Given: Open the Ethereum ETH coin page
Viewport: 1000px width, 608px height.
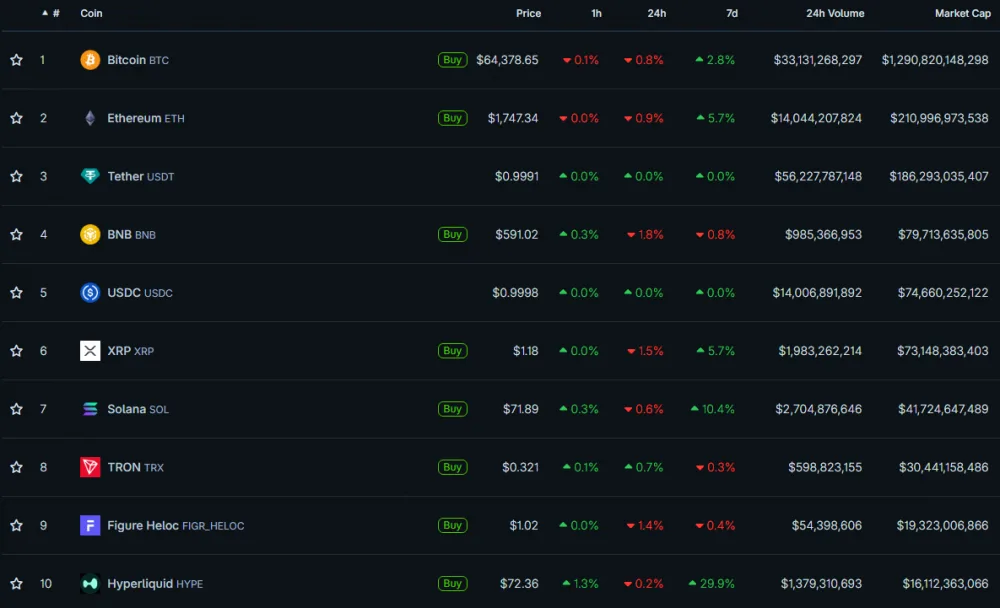Looking at the screenshot, I should pyautogui.click(x=145, y=118).
